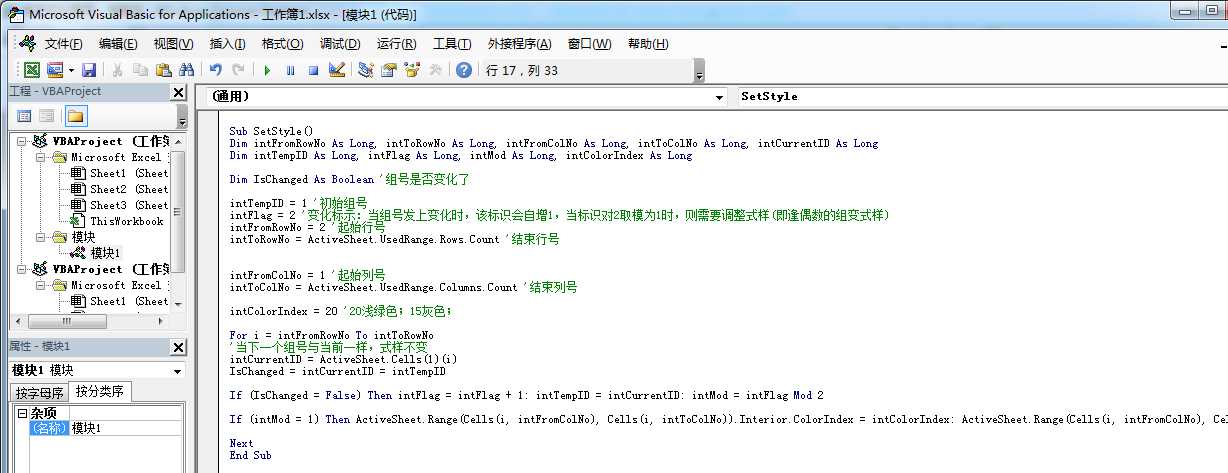The image size is (1228, 473).
Task: Open the 格式(O) menu
Action: click(282, 44)
